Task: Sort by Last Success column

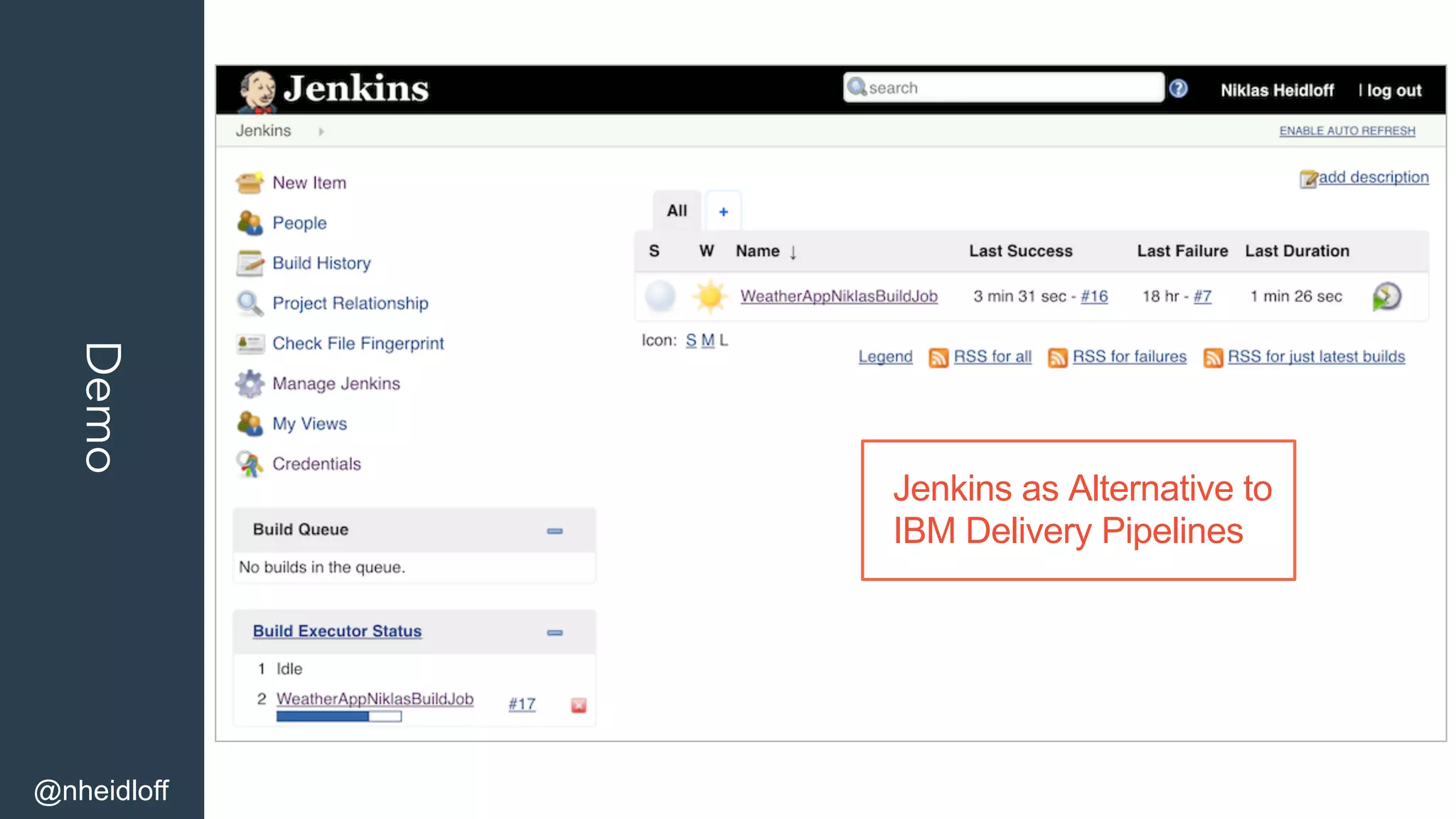Action: (1021, 251)
